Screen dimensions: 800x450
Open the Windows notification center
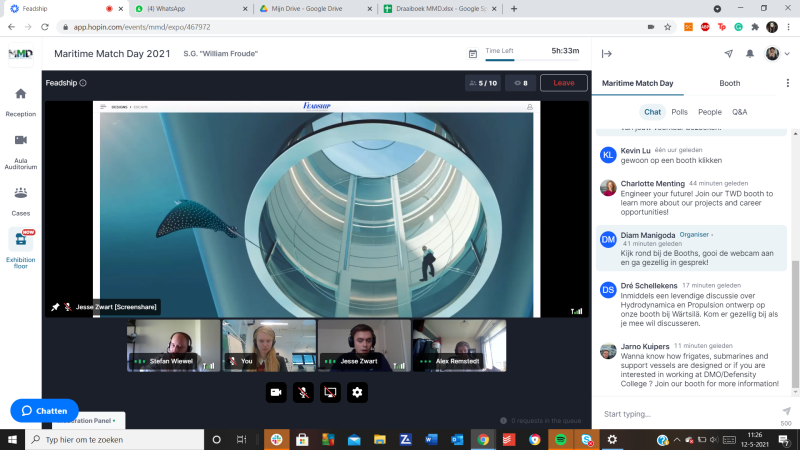pyautogui.click(x=784, y=439)
